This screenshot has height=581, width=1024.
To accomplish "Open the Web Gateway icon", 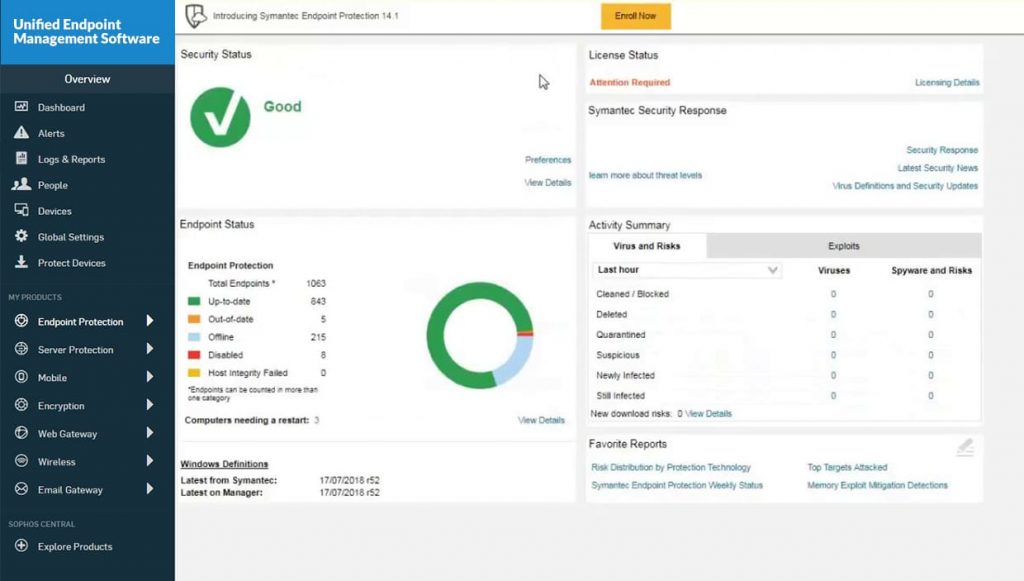I will tap(22, 433).
